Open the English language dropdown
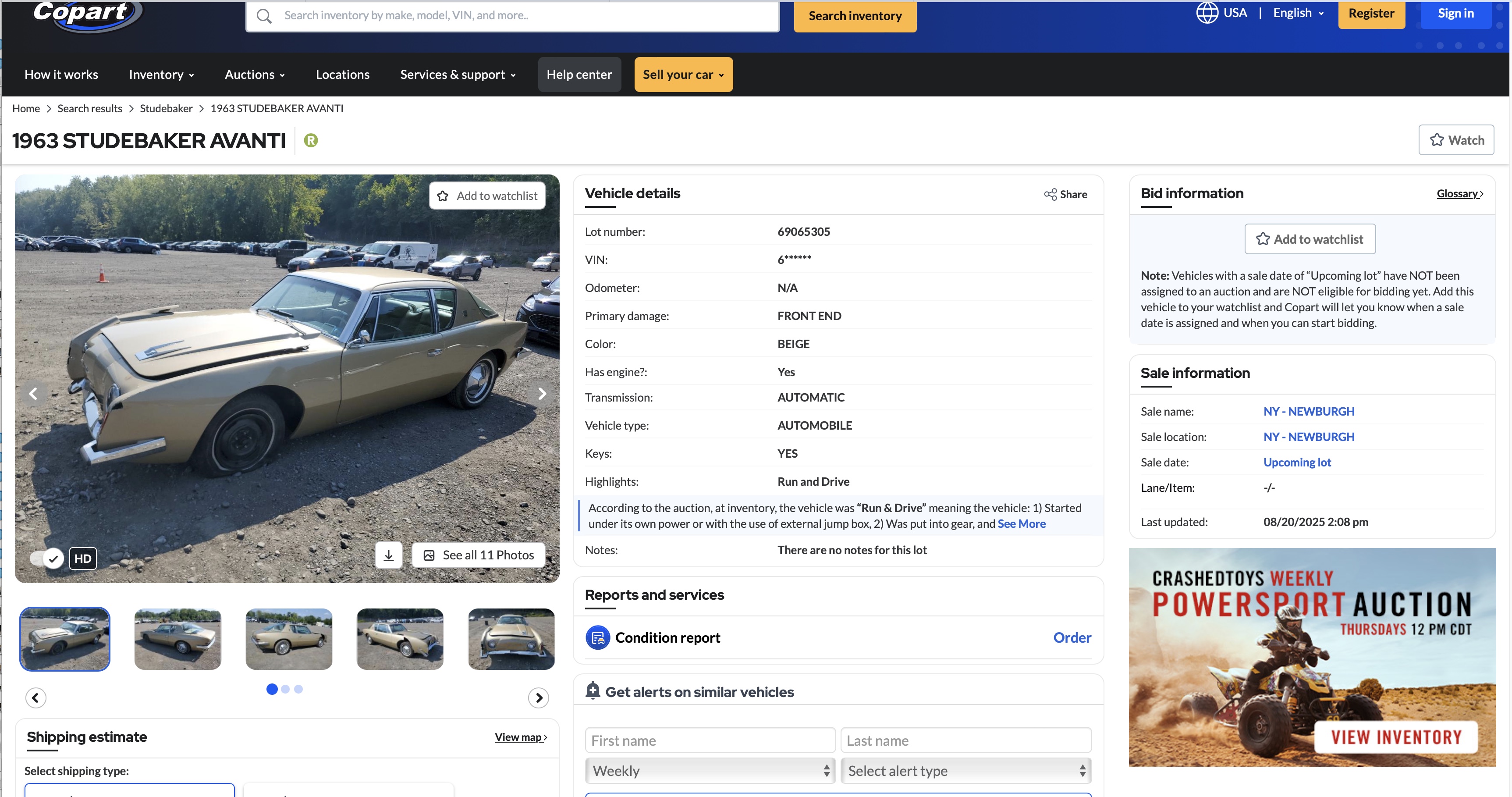This screenshot has height=797, width=1512. (1298, 13)
